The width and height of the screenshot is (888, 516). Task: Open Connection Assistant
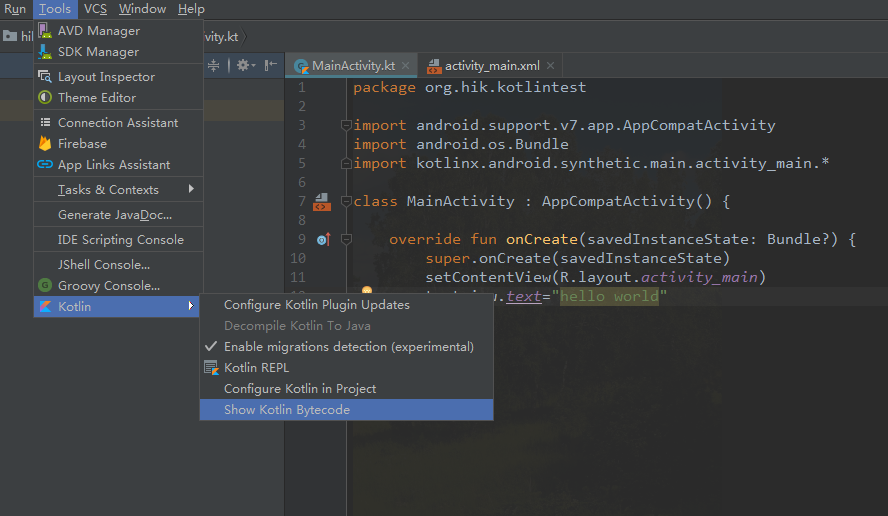118,122
